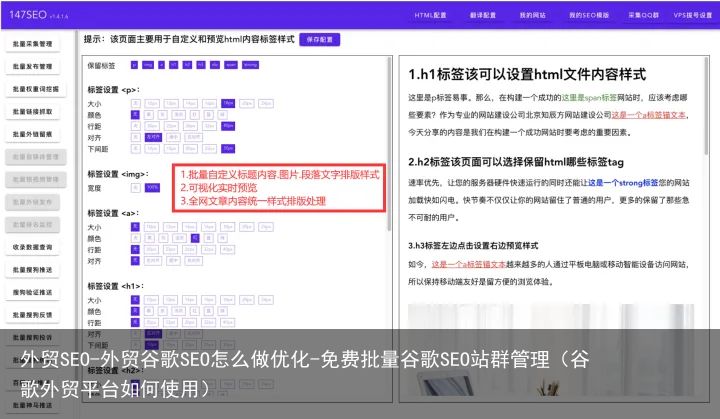Toggle the span tag in 保留标签
Screen dimensions: 720x419
coord(231,65)
